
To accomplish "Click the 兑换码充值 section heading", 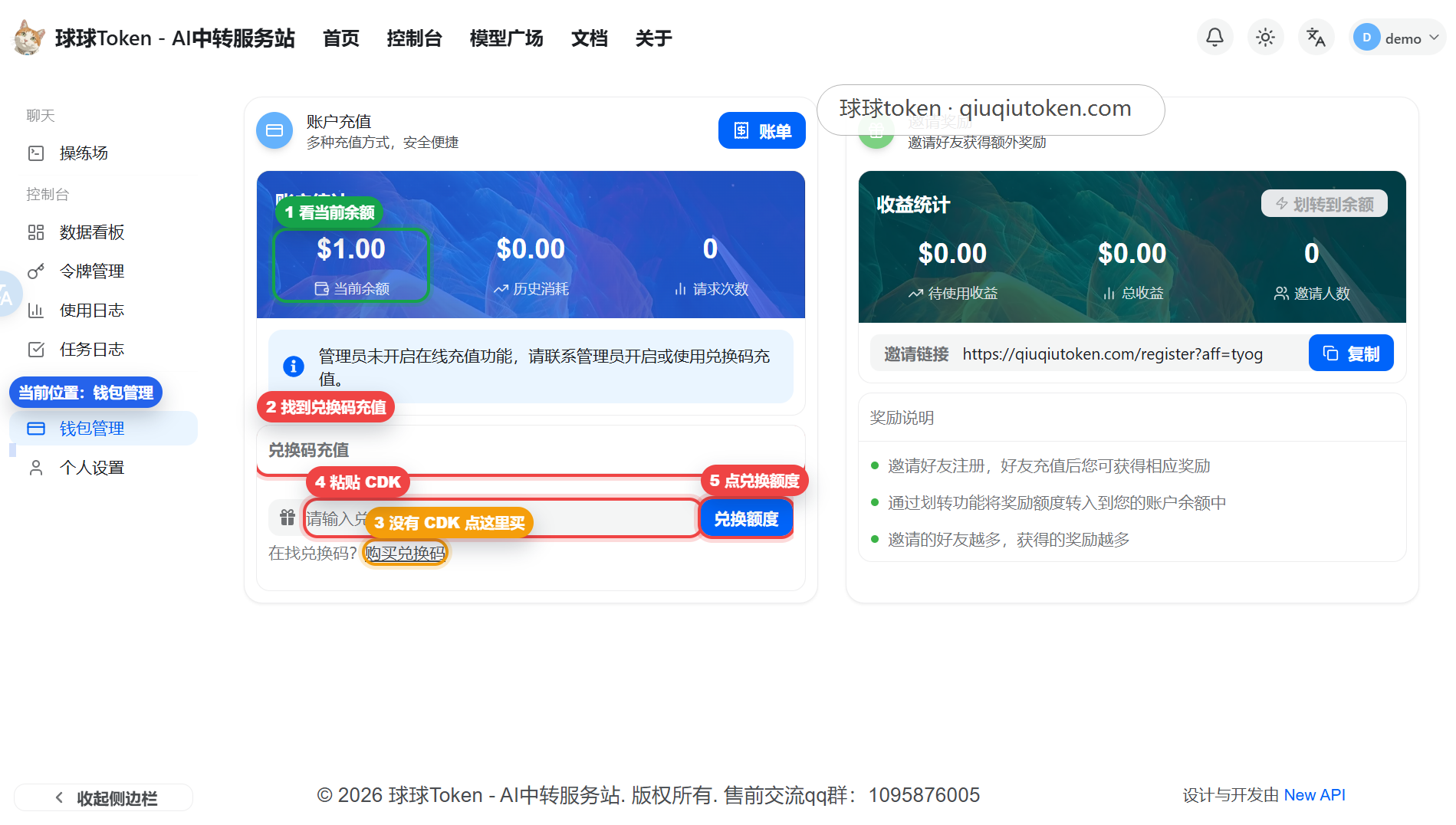I will [308, 450].
